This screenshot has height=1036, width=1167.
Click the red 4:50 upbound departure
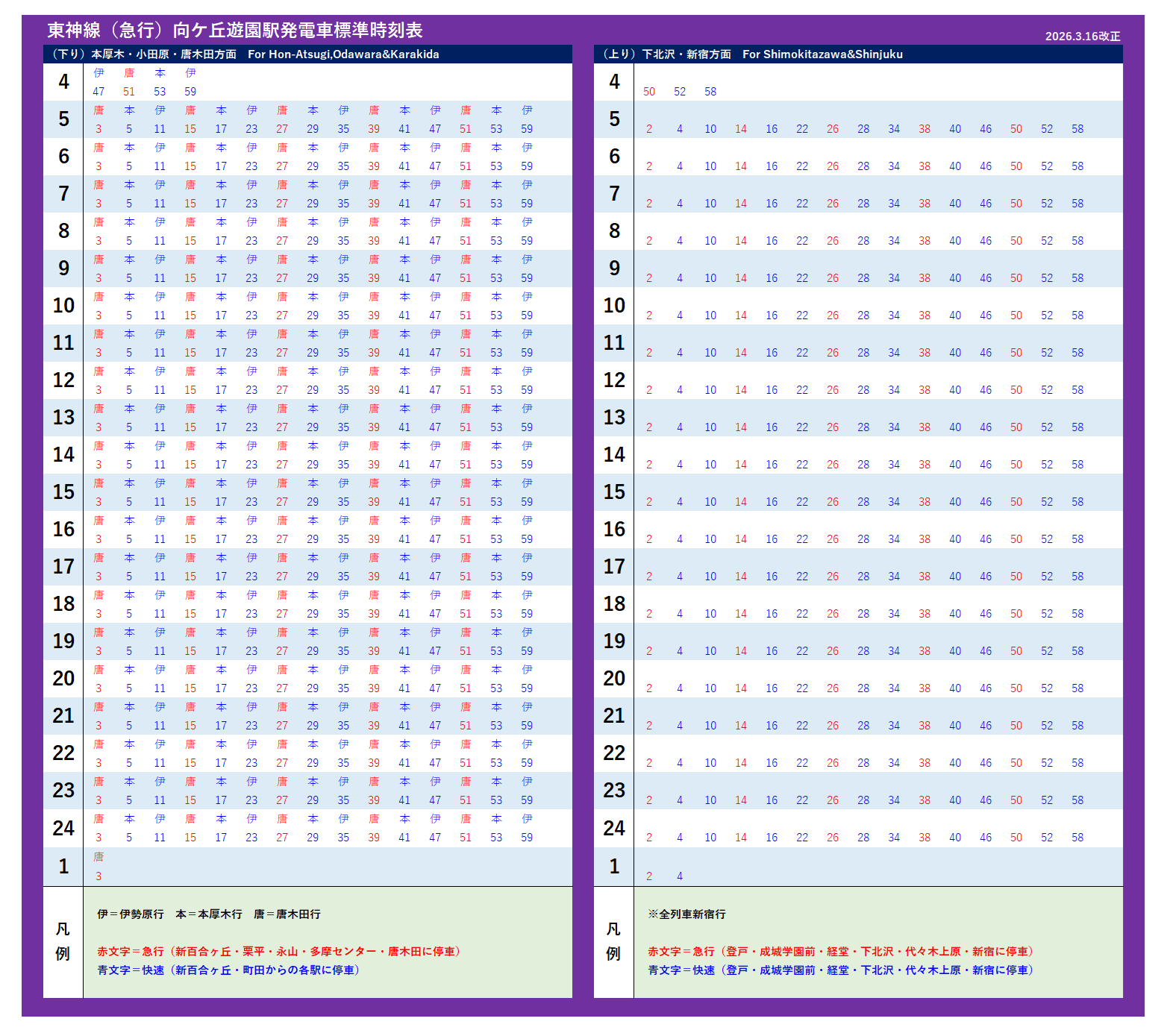[x=649, y=92]
